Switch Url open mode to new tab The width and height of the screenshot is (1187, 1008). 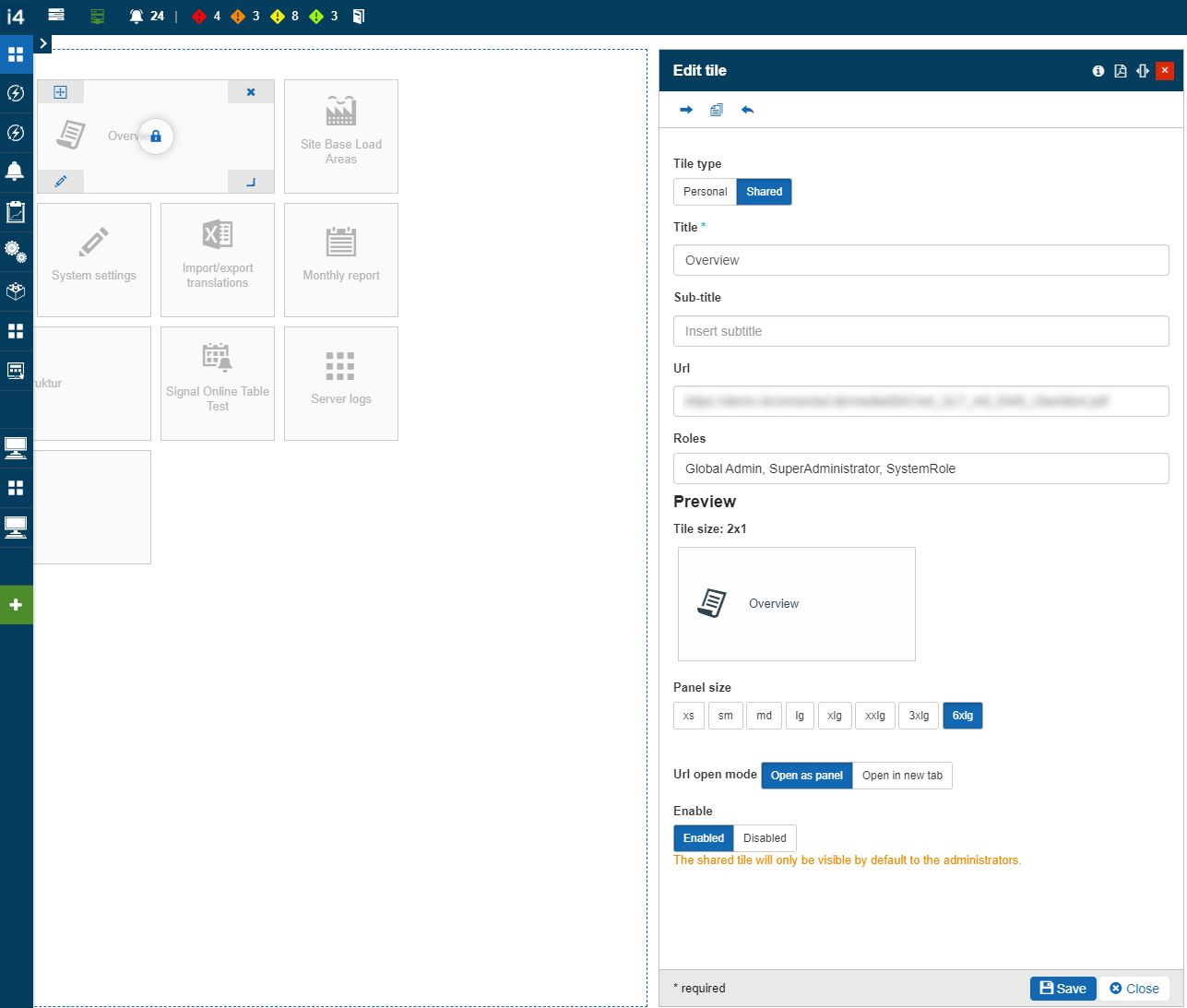[902, 776]
